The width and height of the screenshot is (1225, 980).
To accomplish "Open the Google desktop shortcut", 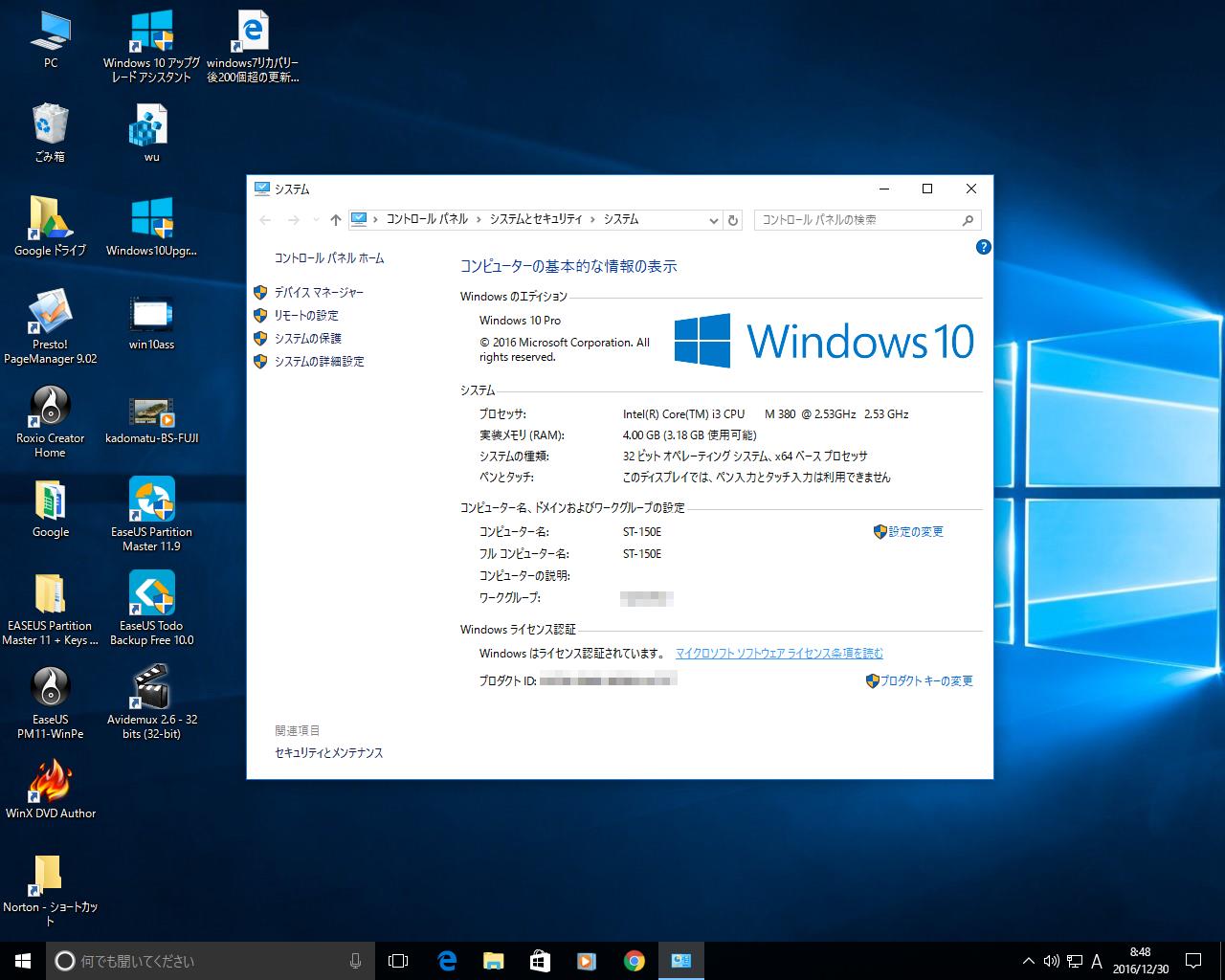I will pos(50,508).
